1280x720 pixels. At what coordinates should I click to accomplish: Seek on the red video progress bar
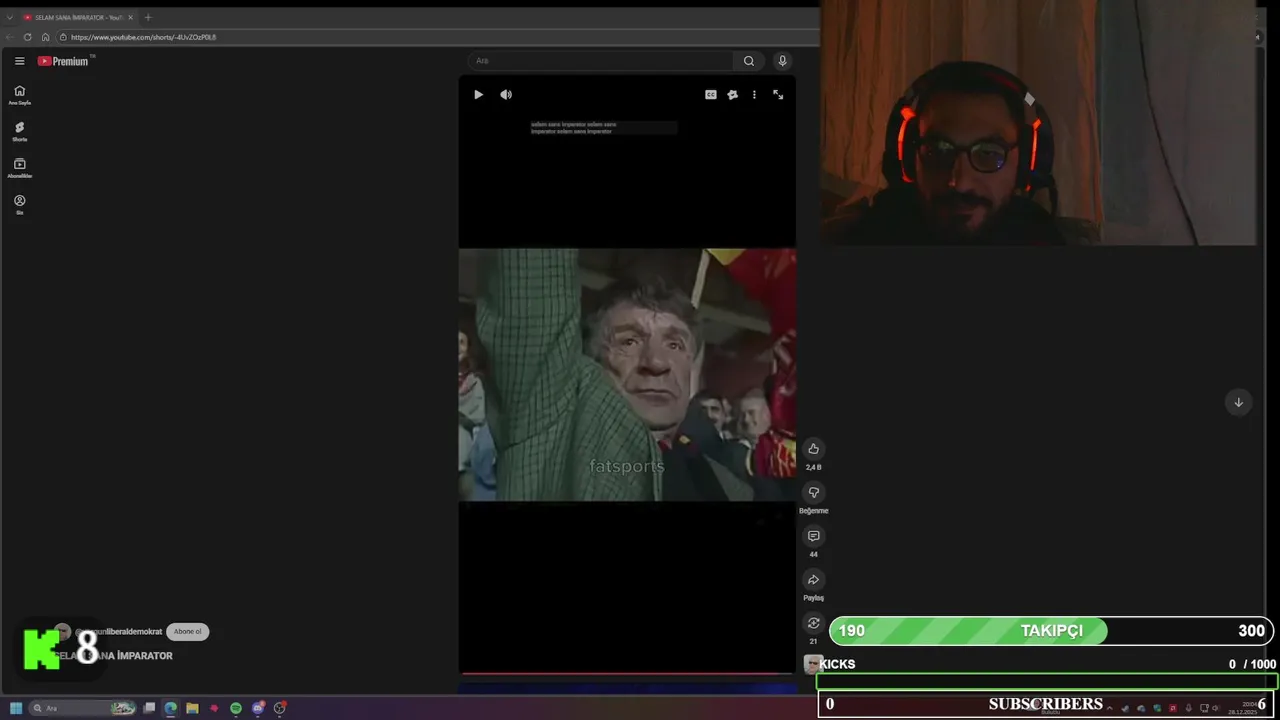click(x=627, y=673)
